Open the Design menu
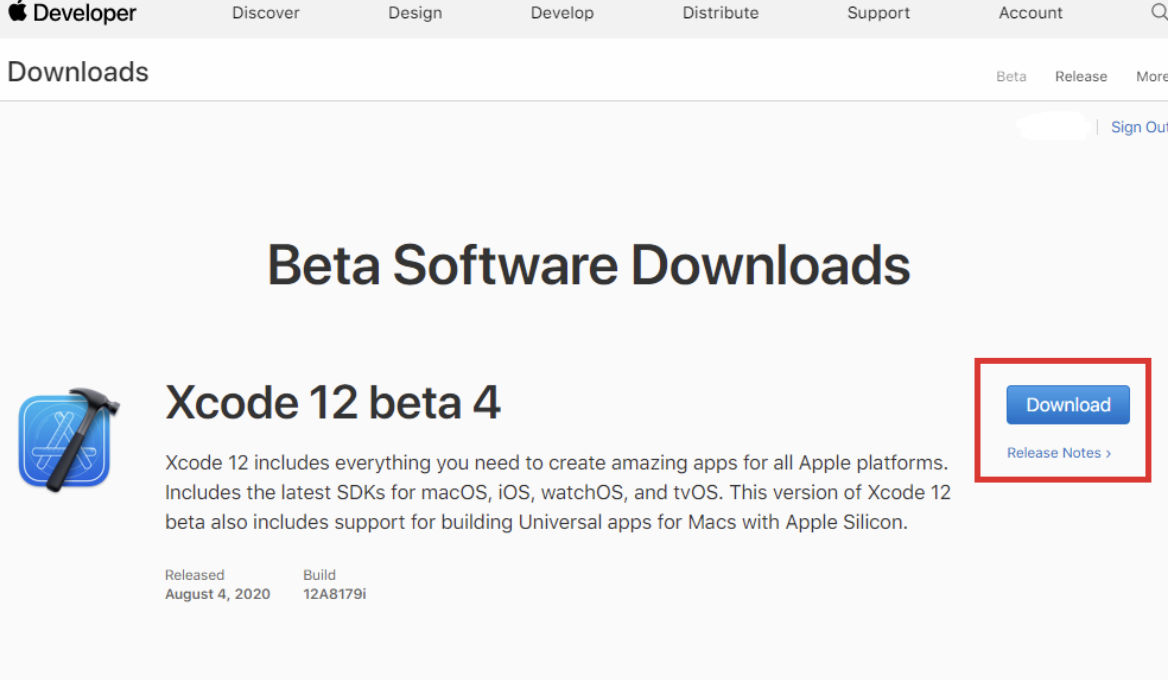 (x=415, y=13)
